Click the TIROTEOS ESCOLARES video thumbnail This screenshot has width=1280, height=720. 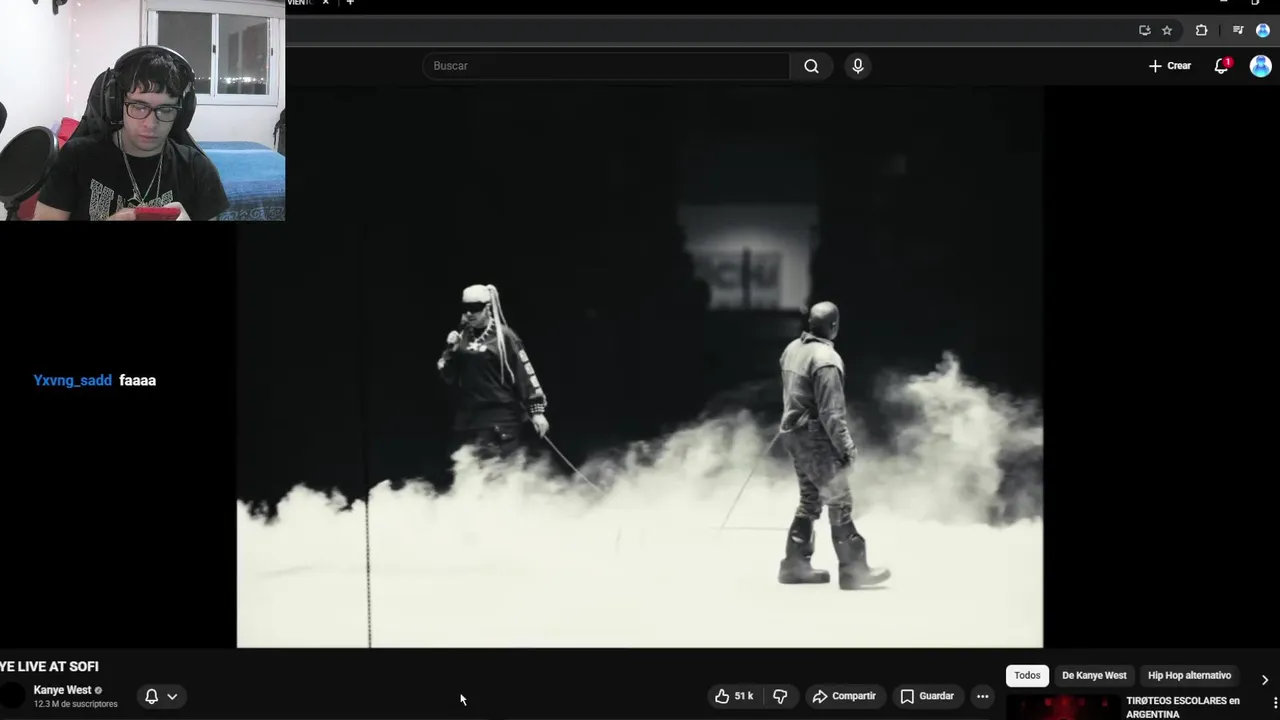click(1063, 707)
